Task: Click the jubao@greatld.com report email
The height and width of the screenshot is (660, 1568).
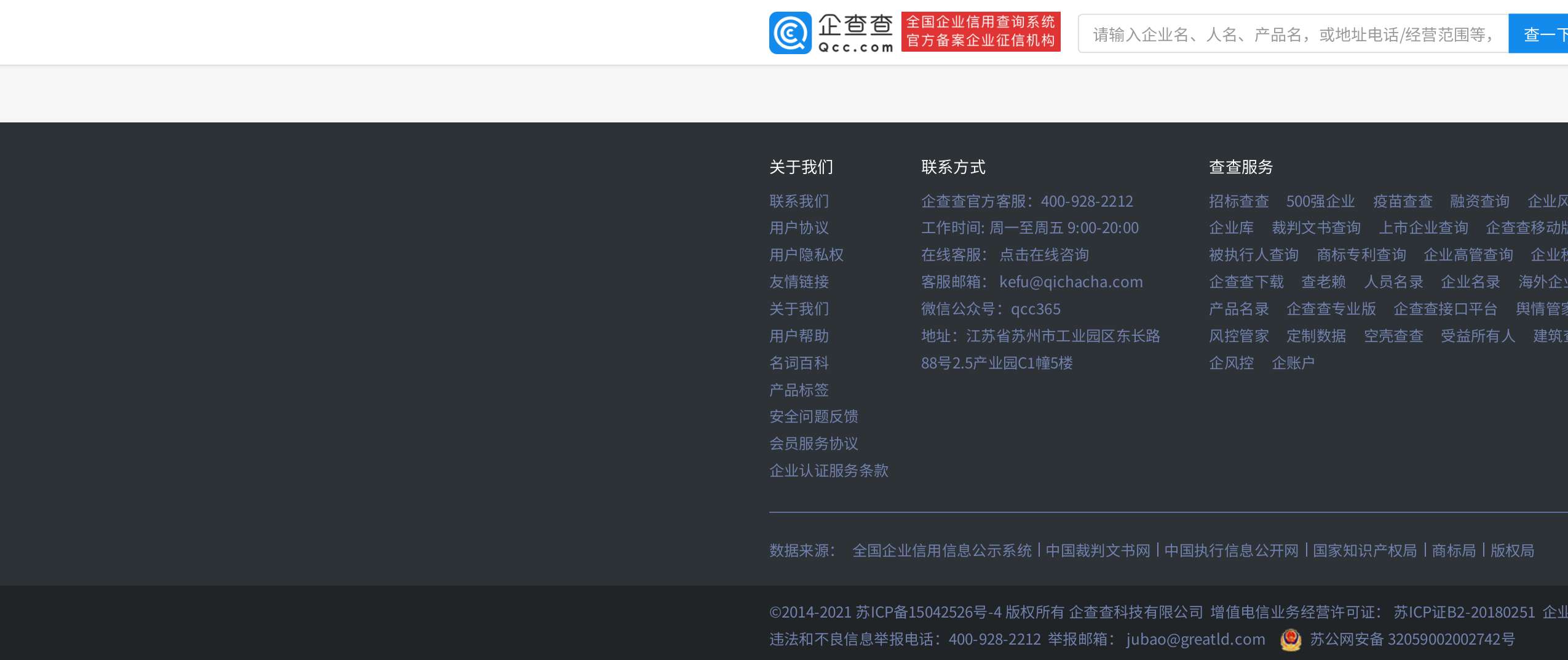Action: (x=1196, y=640)
